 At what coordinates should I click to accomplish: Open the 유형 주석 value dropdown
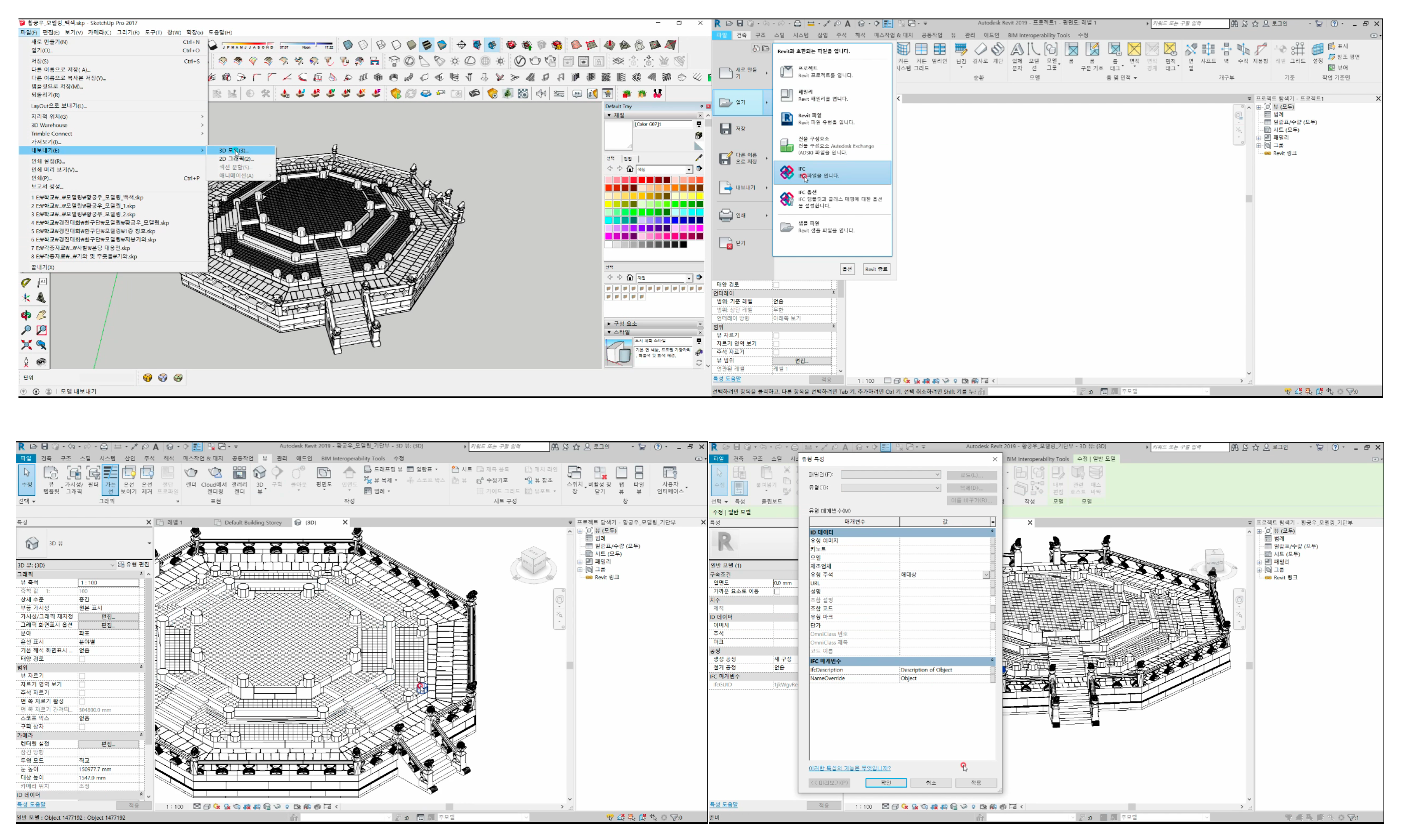pos(986,575)
